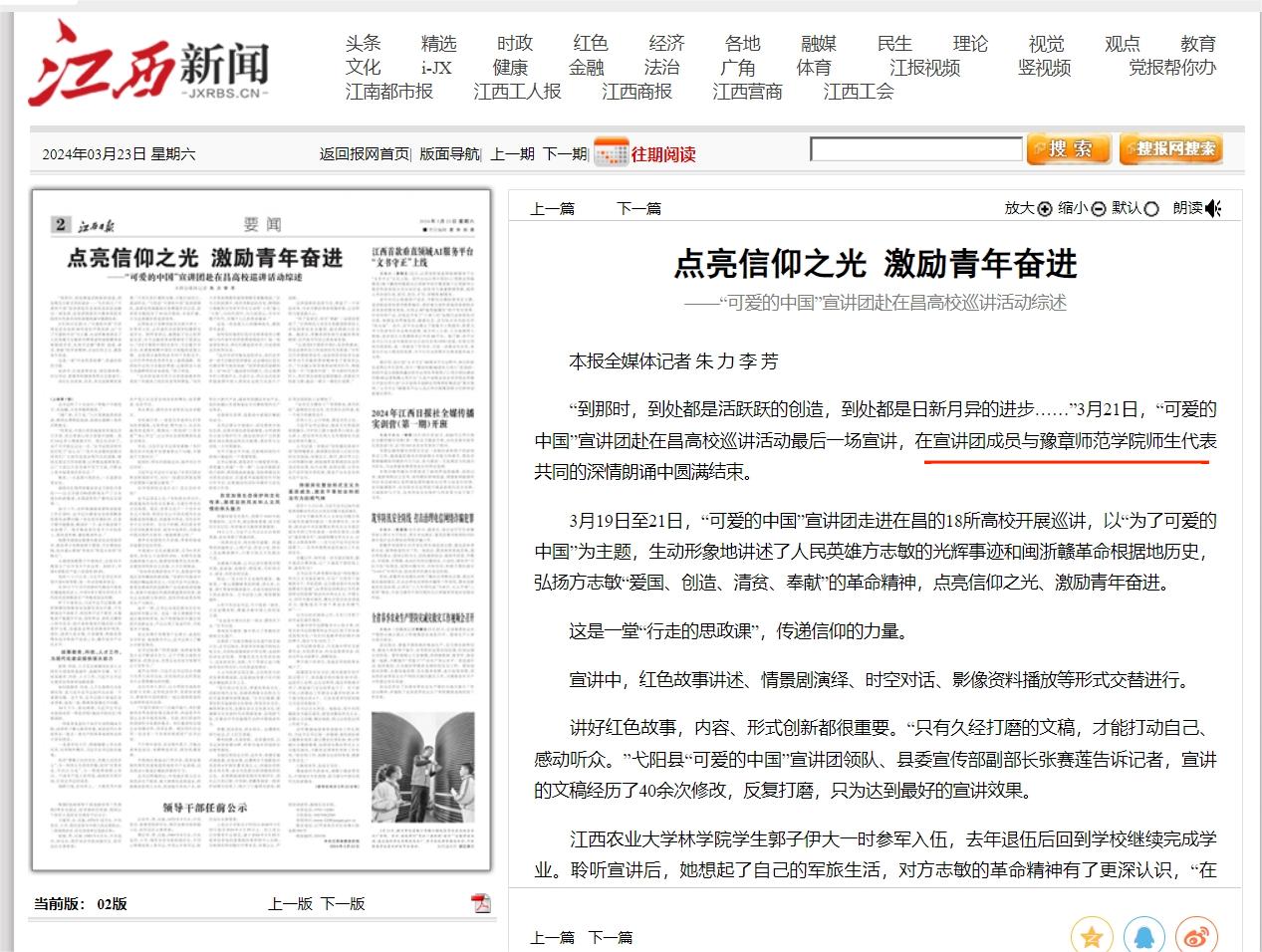Click the orange 搜索 button
This screenshot has height=952, width=1262.
coord(1068,149)
